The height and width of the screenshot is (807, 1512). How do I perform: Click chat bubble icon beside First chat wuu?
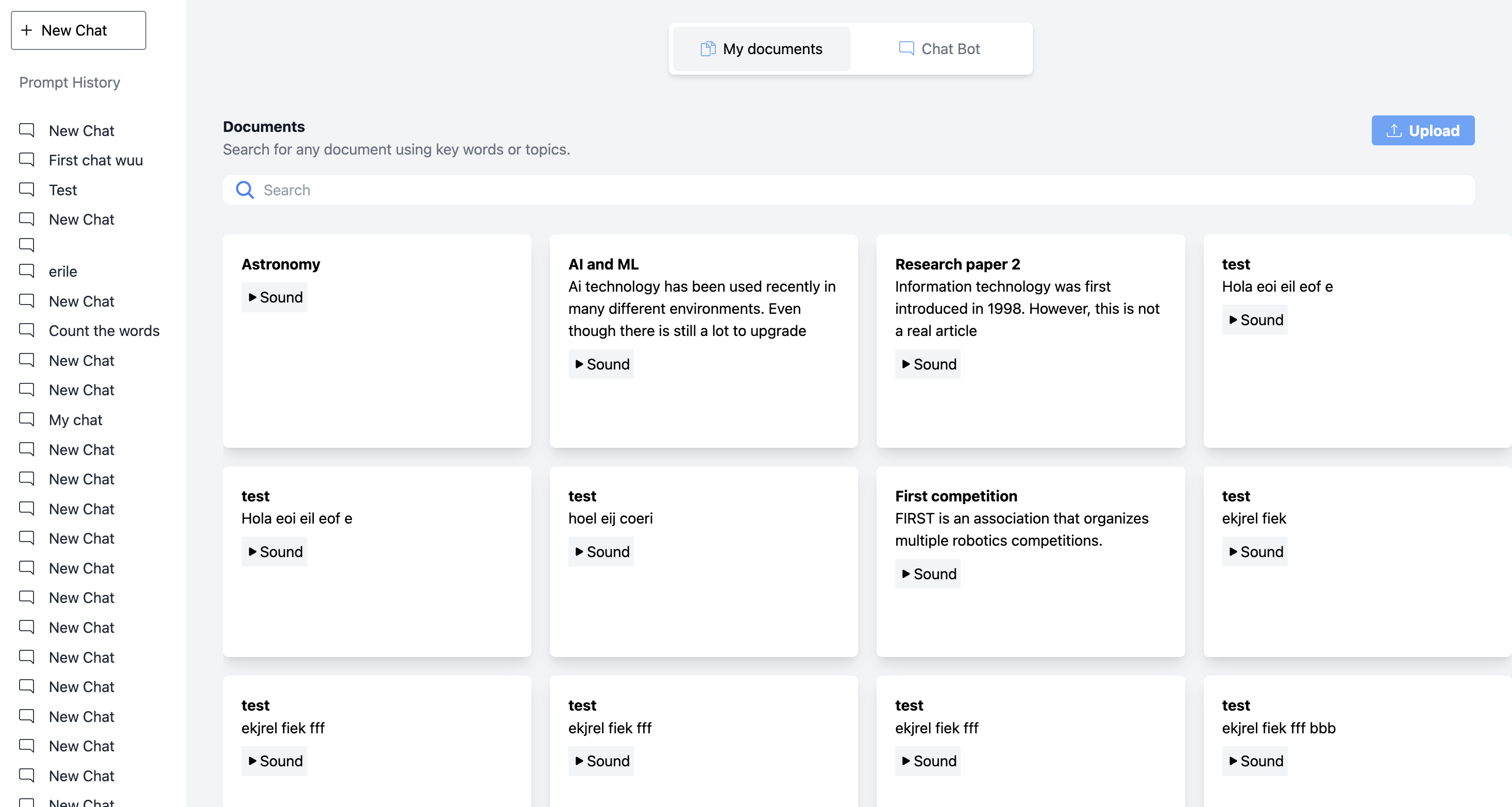point(26,159)
